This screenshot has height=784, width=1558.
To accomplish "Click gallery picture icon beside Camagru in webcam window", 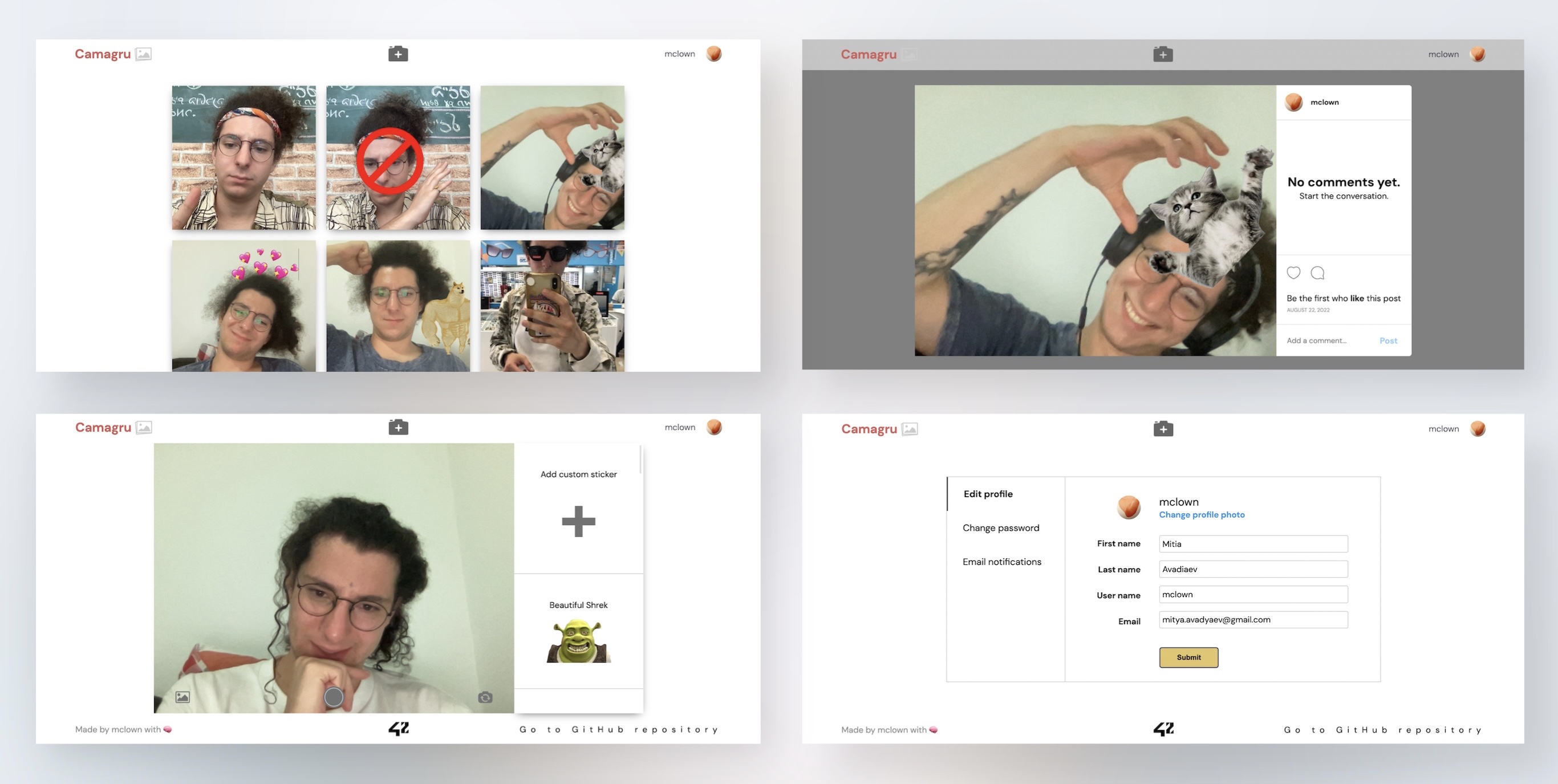I will (x=144, y=427).
